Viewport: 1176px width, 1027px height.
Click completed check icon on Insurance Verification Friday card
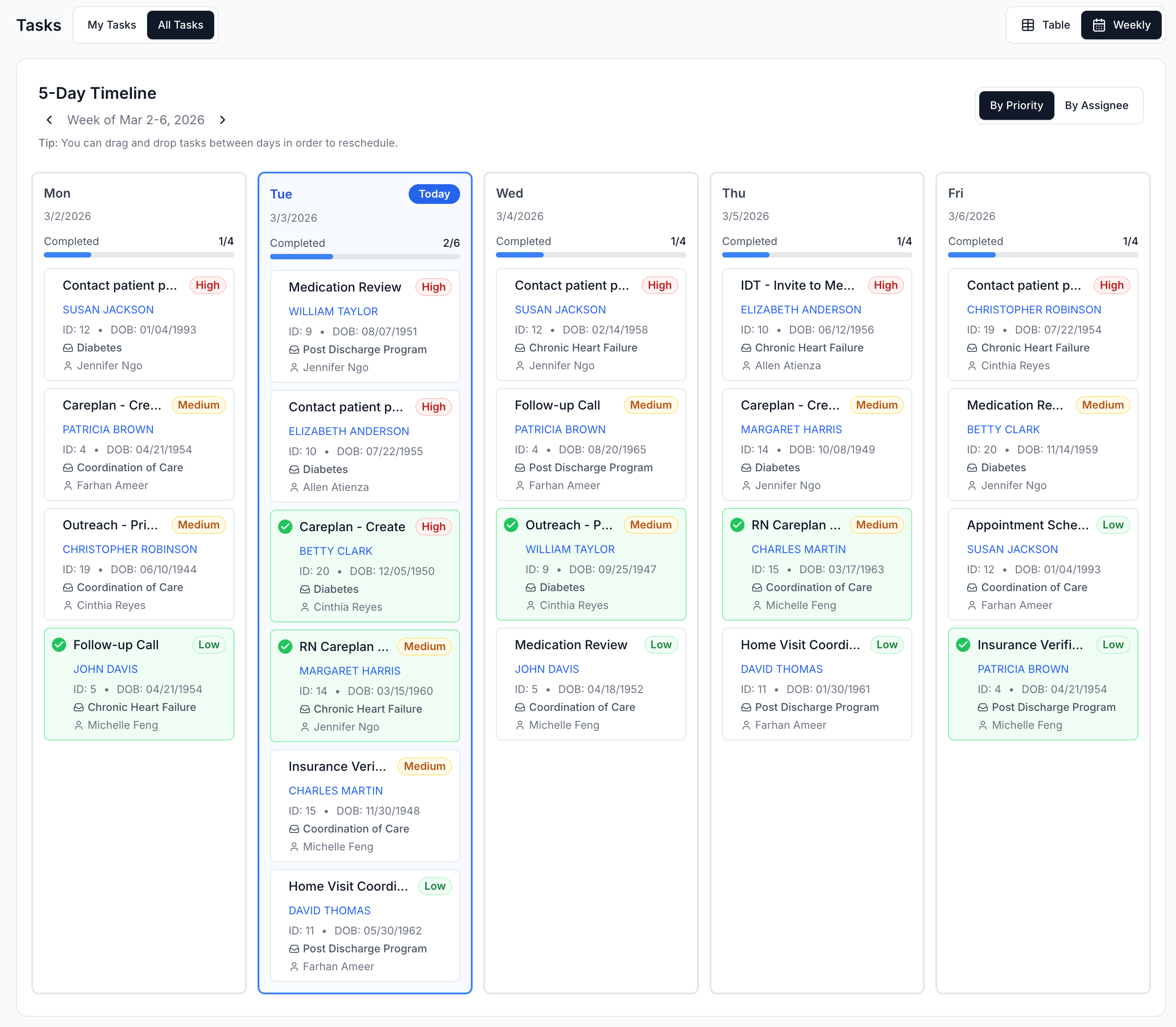pos(963,645)
